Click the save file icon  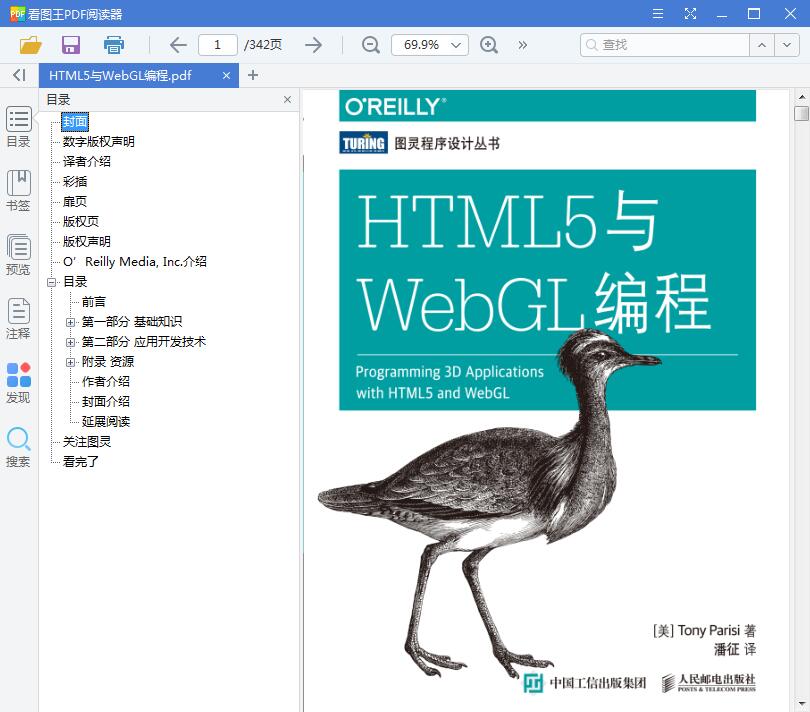pos(70,45)
